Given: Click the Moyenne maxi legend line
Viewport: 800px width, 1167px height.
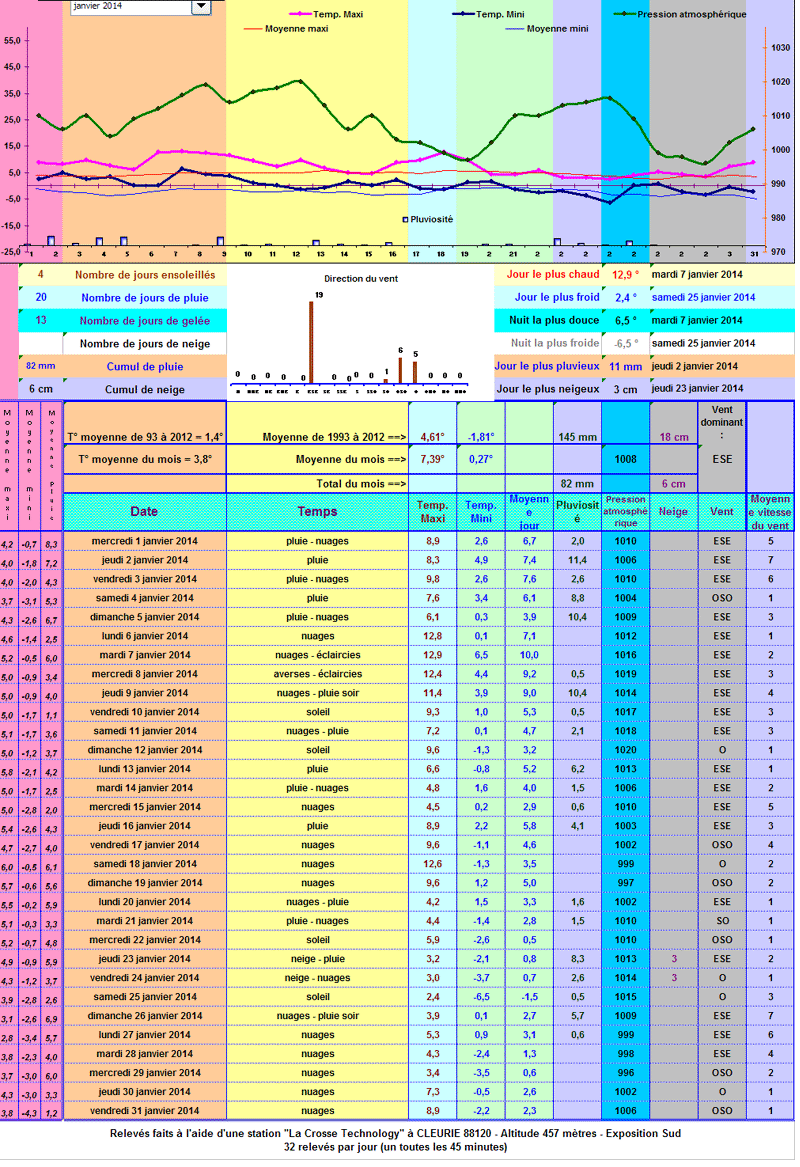Looking at the screenshot, I should coord(253,29).
